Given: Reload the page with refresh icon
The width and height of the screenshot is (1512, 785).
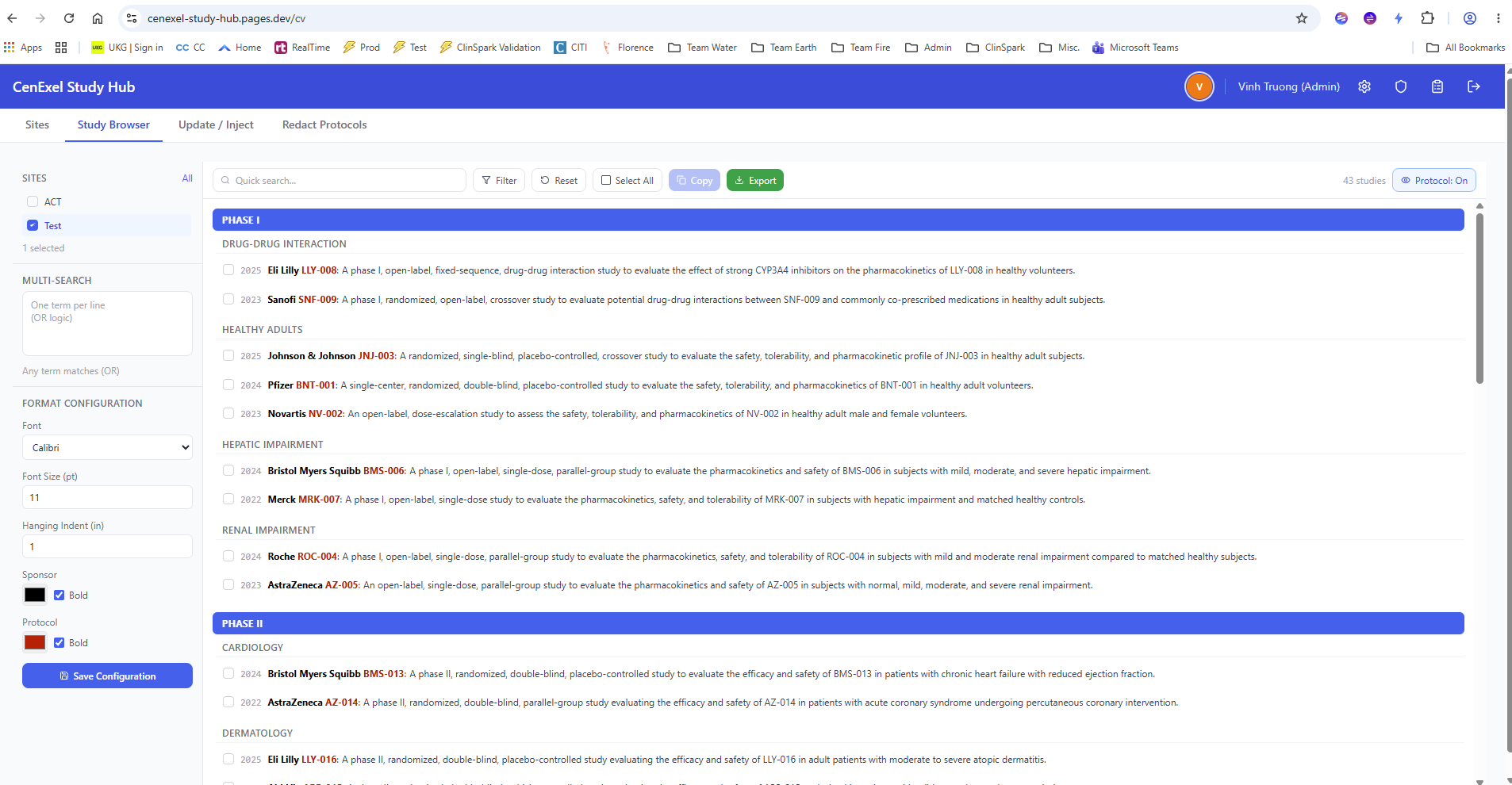Looking at the screenshot, I should click(69, 18).
